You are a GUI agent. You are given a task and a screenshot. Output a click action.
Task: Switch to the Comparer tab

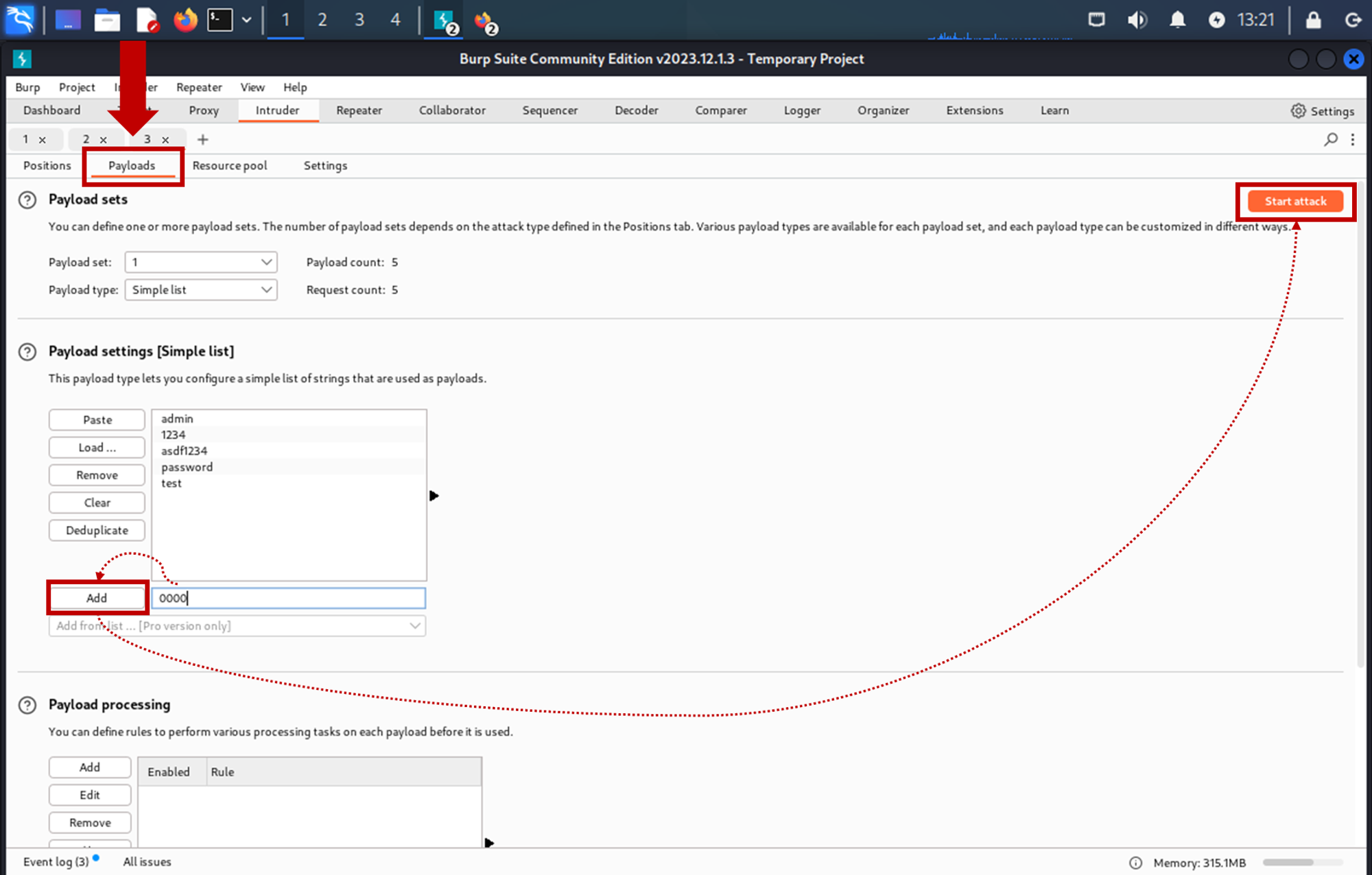tap(721, 110)
